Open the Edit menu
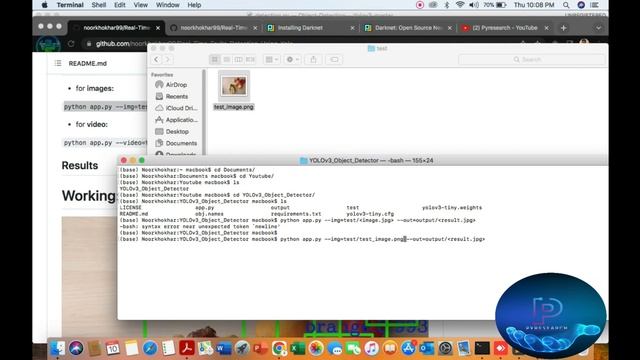 coord(120,5)
